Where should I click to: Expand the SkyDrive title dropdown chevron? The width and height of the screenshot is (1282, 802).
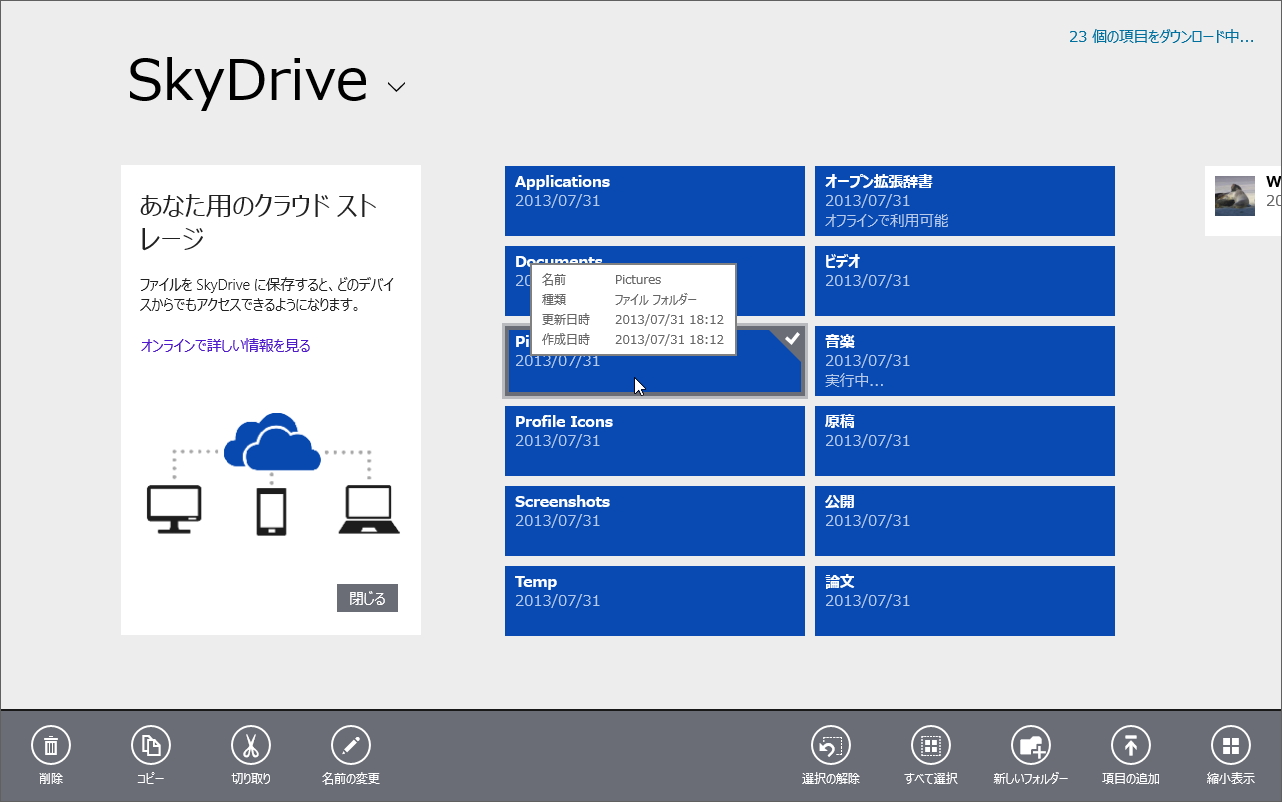[x=396, y=87]
